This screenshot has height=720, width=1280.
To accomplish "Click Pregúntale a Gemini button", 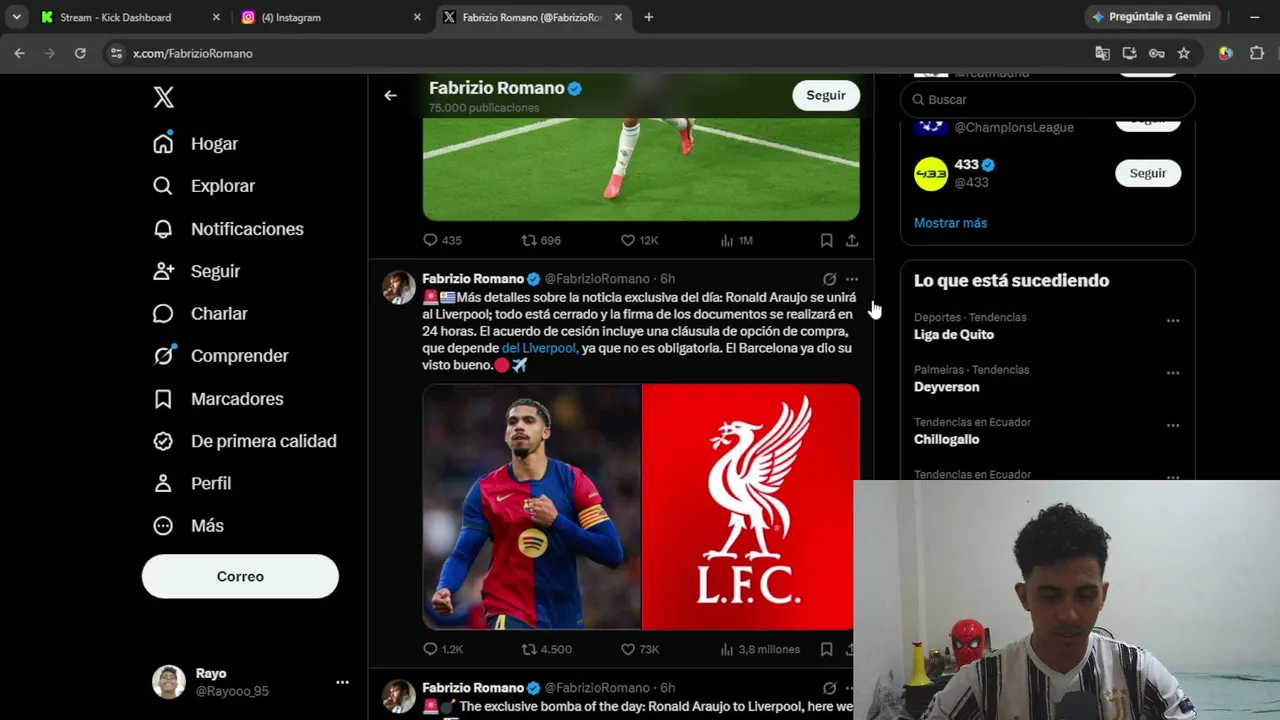I will [1151, 17].
